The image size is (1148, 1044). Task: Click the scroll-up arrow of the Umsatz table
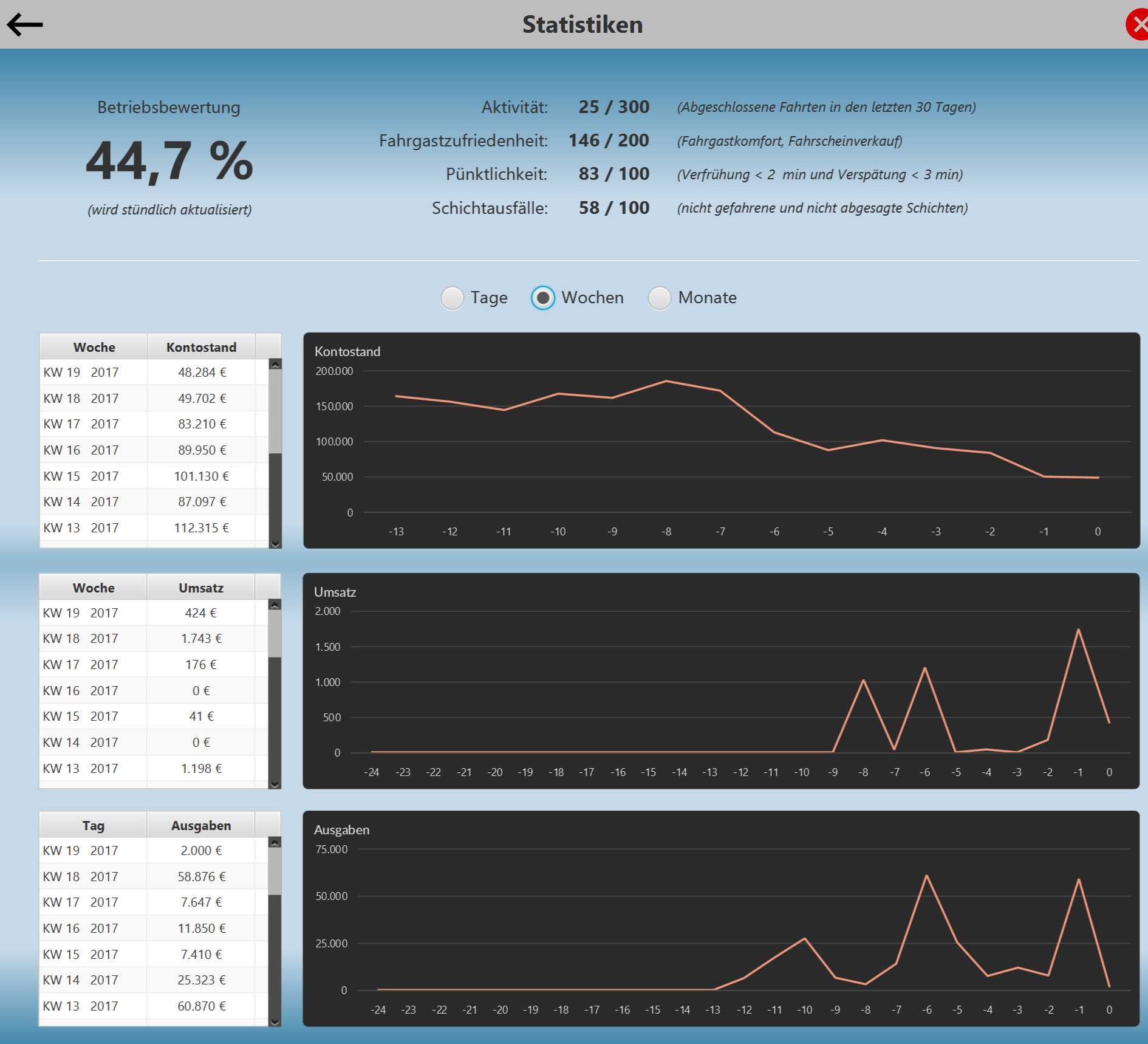(x=276, y=605)
